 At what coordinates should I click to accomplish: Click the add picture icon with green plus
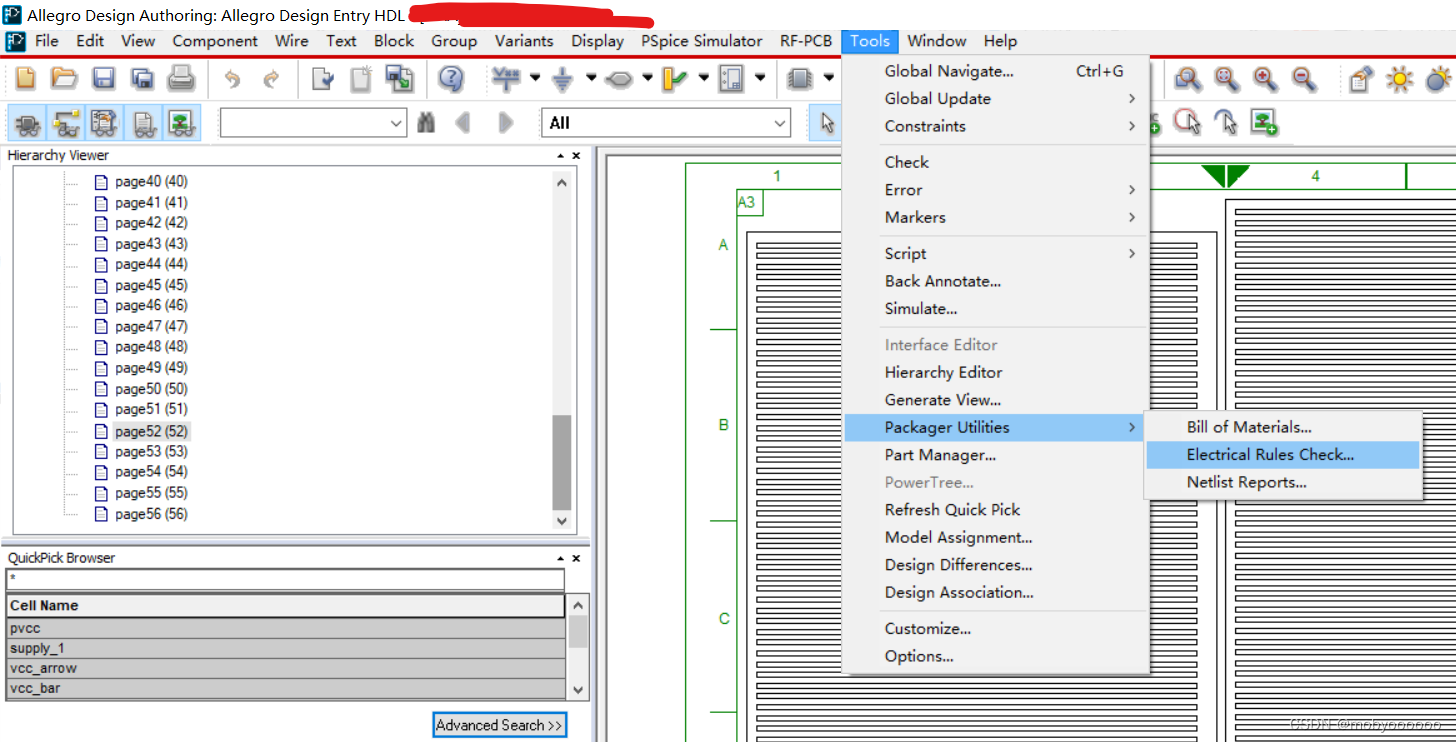coord(1264,122)
